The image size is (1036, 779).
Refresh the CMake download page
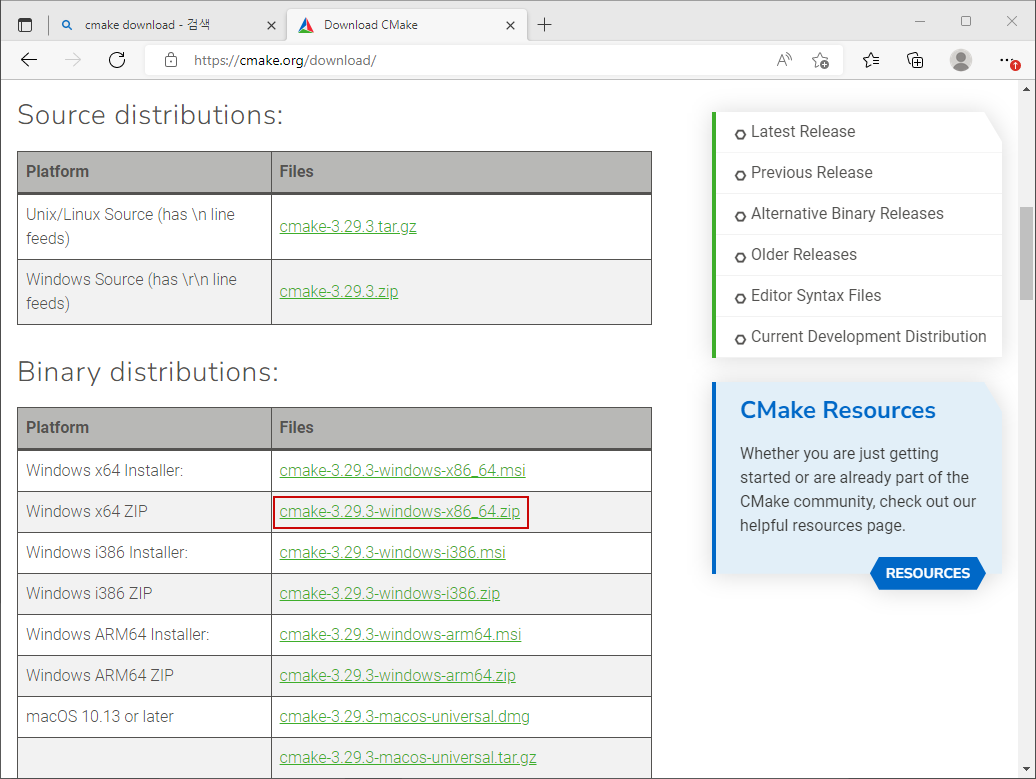pyautogui.click(x=117, y=60)
